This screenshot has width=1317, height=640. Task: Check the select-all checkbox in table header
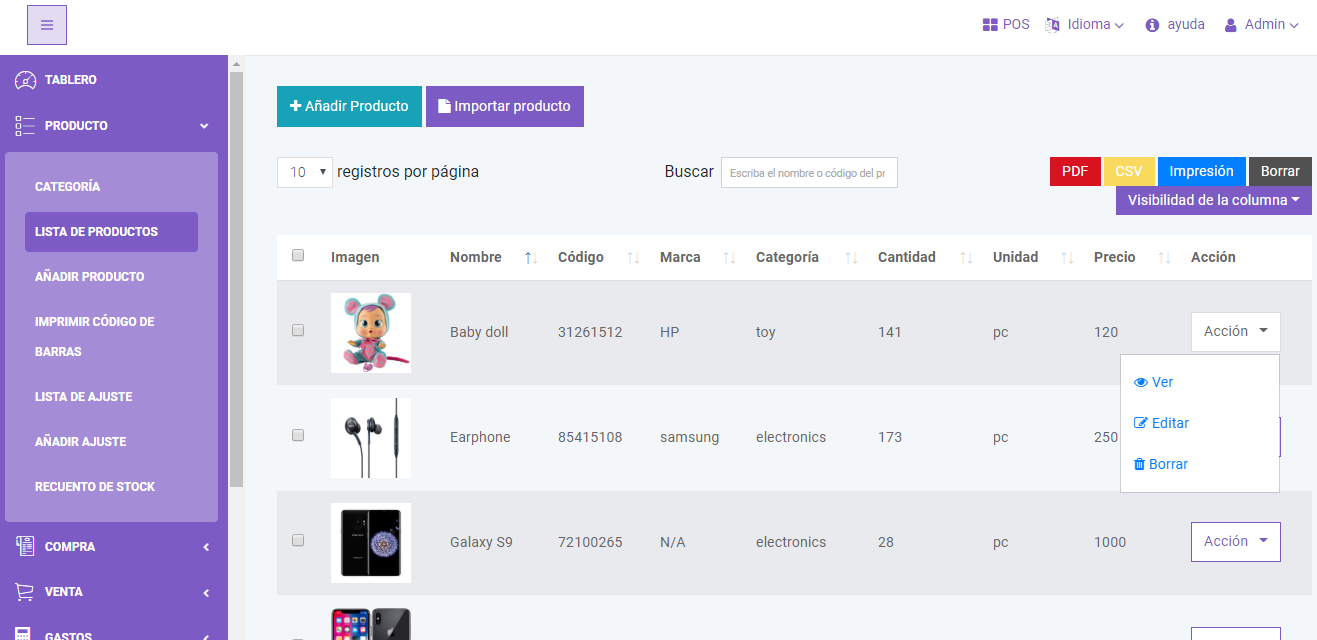[297, 255]
